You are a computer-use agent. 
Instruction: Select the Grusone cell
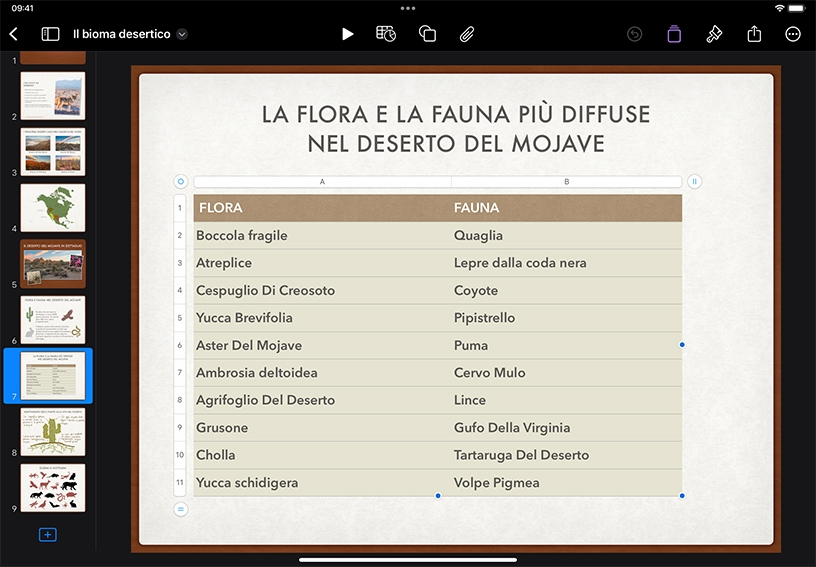[x=322, y=428]
